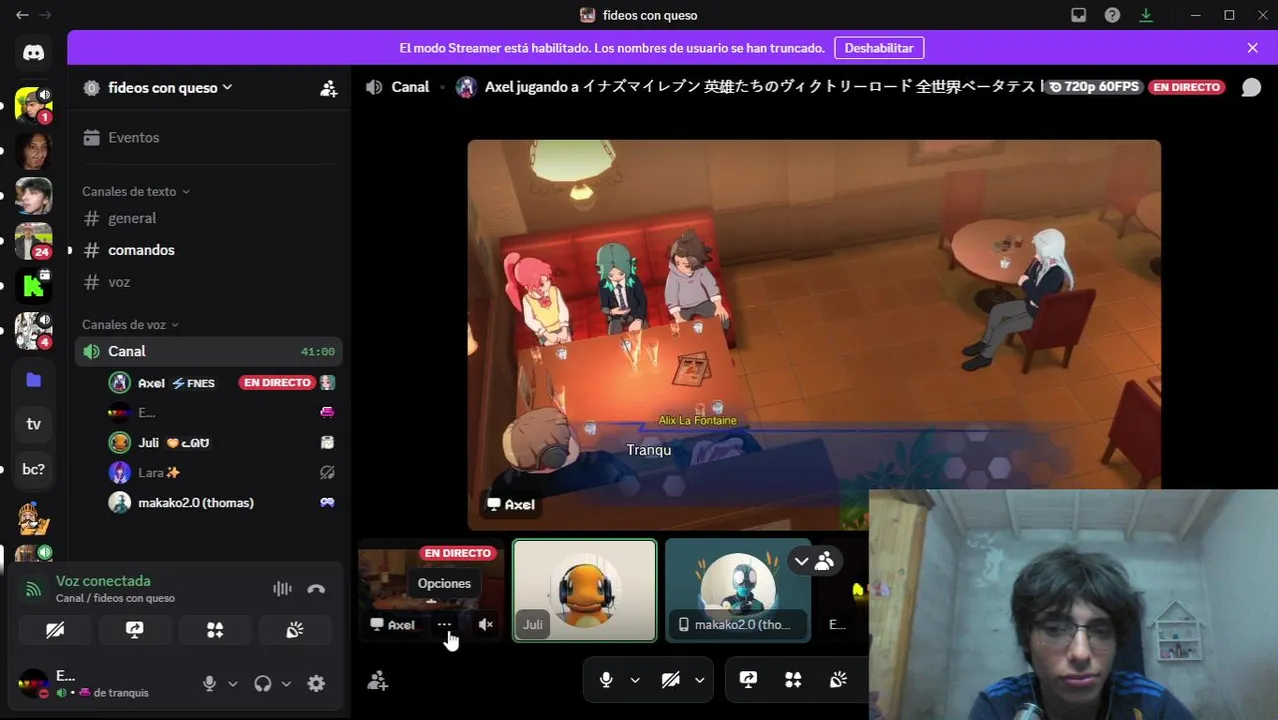Collapse participant tiles with the chevron button
Screen dimensions: 1278x720
click(x=801, y=561)
